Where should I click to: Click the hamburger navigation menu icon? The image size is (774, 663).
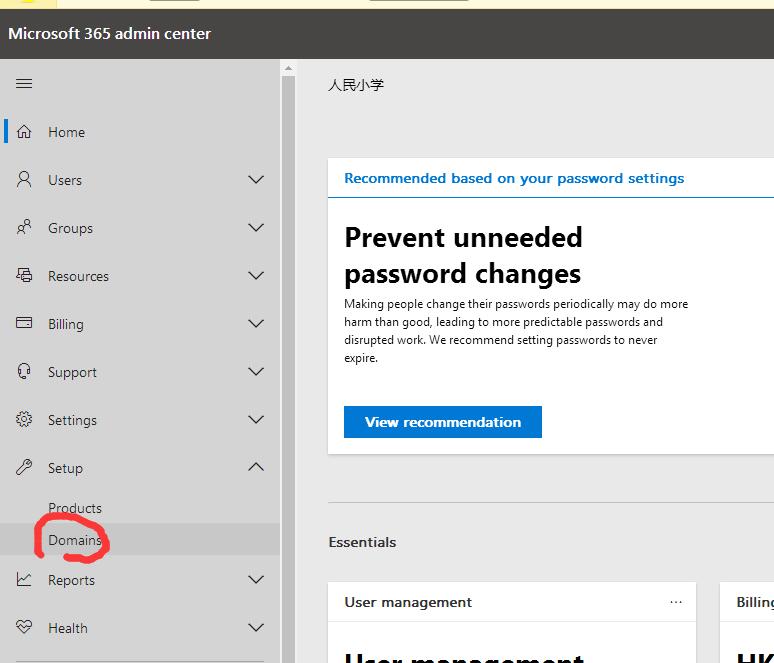(x=24, y=83)
